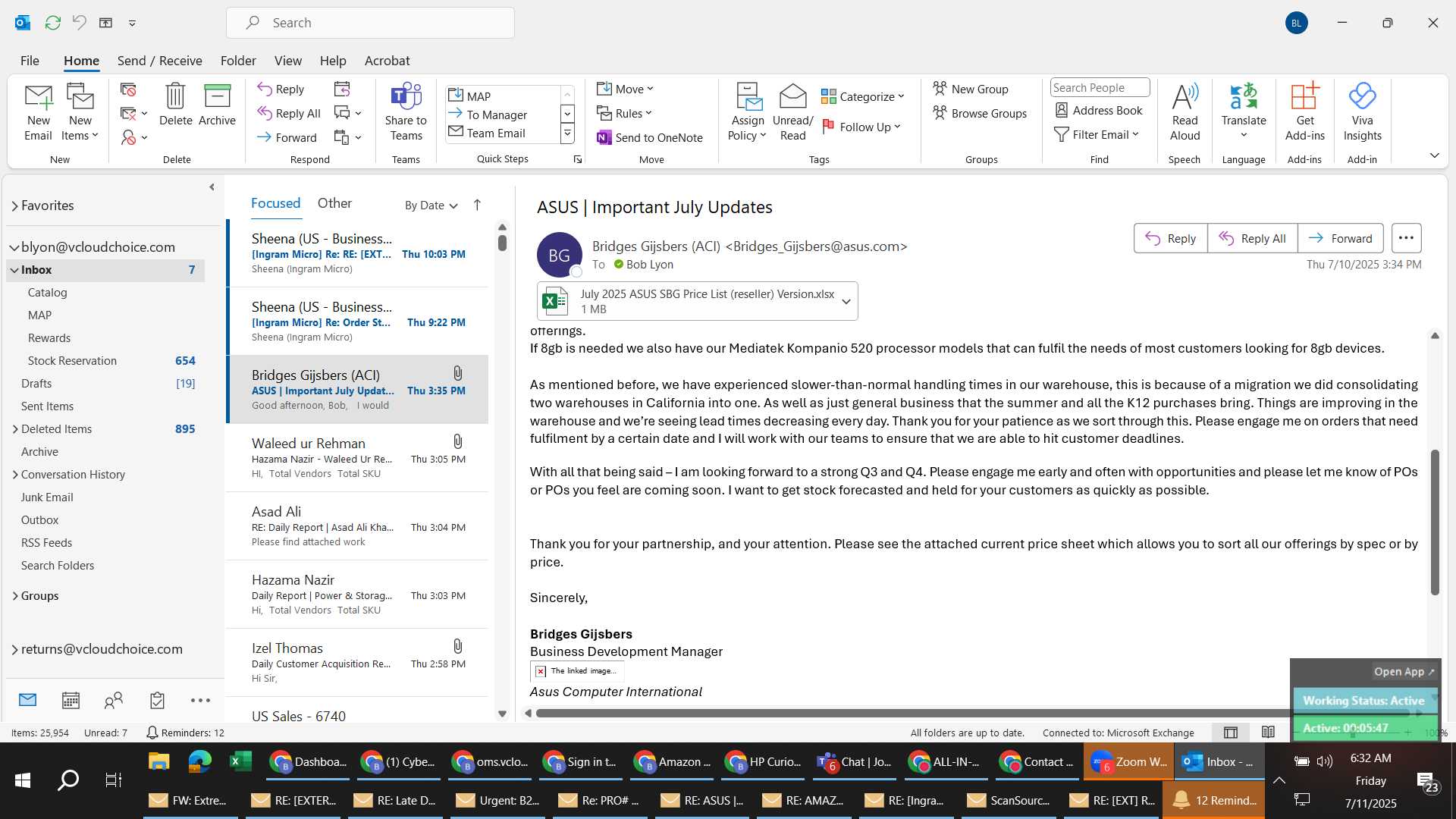This screenshot has width=1456, height=819.
Task: Click Browse Groups button
Action: pos(980,113)
